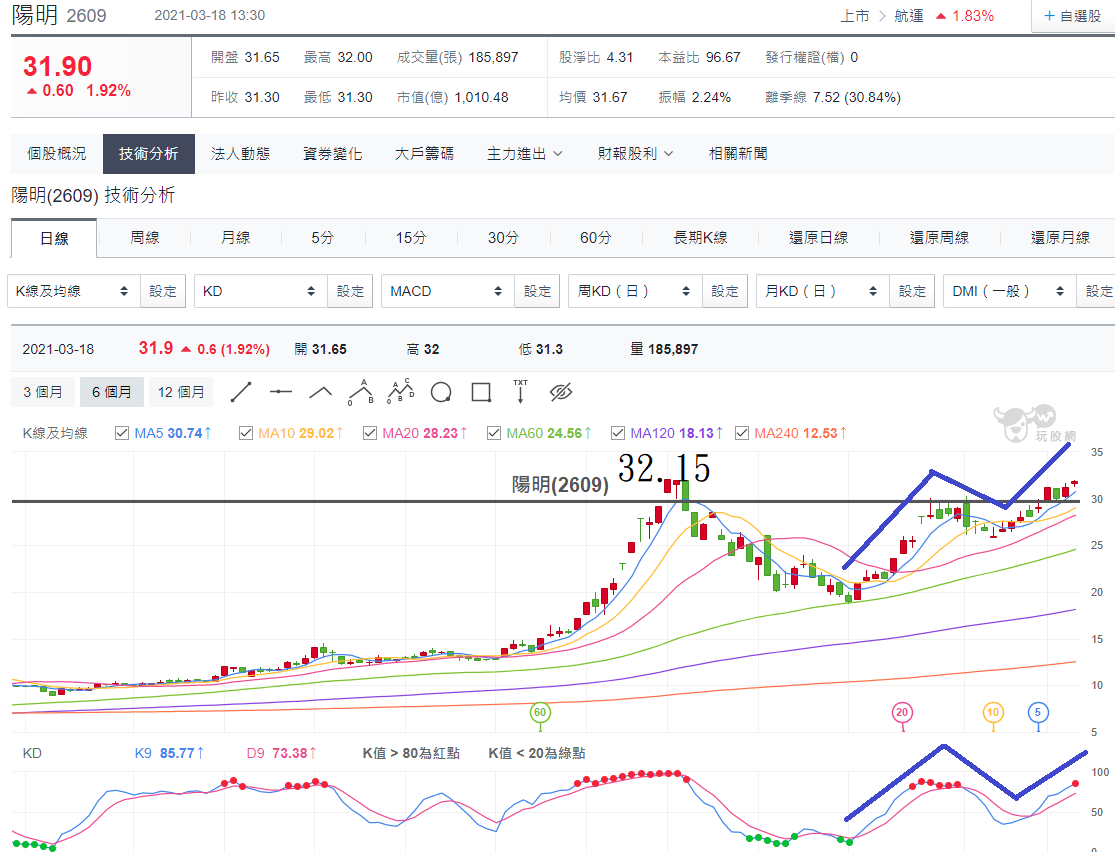
Task: Switch to the 還原日線 chart tab
Action: 818,238
